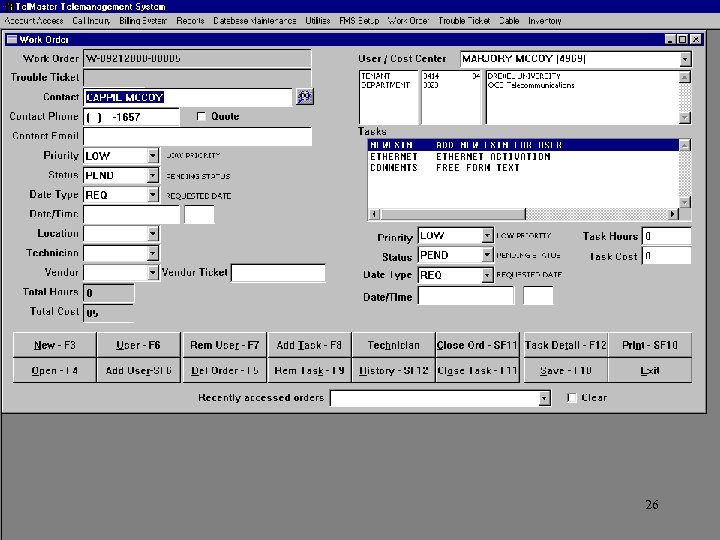
Task: Click the contact lookup binoculars icon
Action: 305,96
